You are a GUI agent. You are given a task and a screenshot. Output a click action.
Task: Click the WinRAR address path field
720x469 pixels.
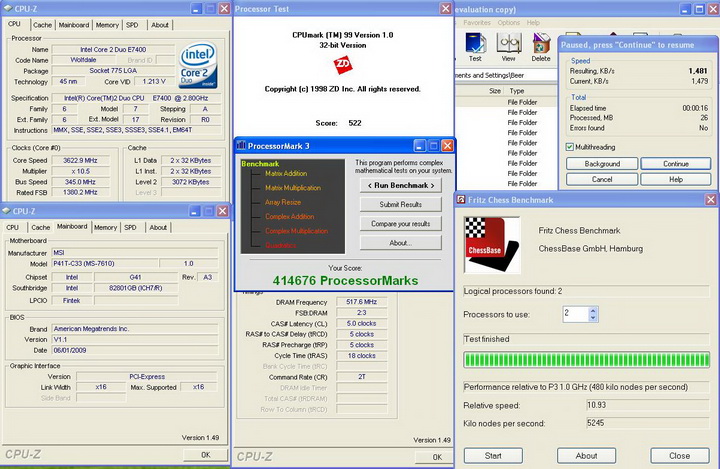[x=505, y=75]
